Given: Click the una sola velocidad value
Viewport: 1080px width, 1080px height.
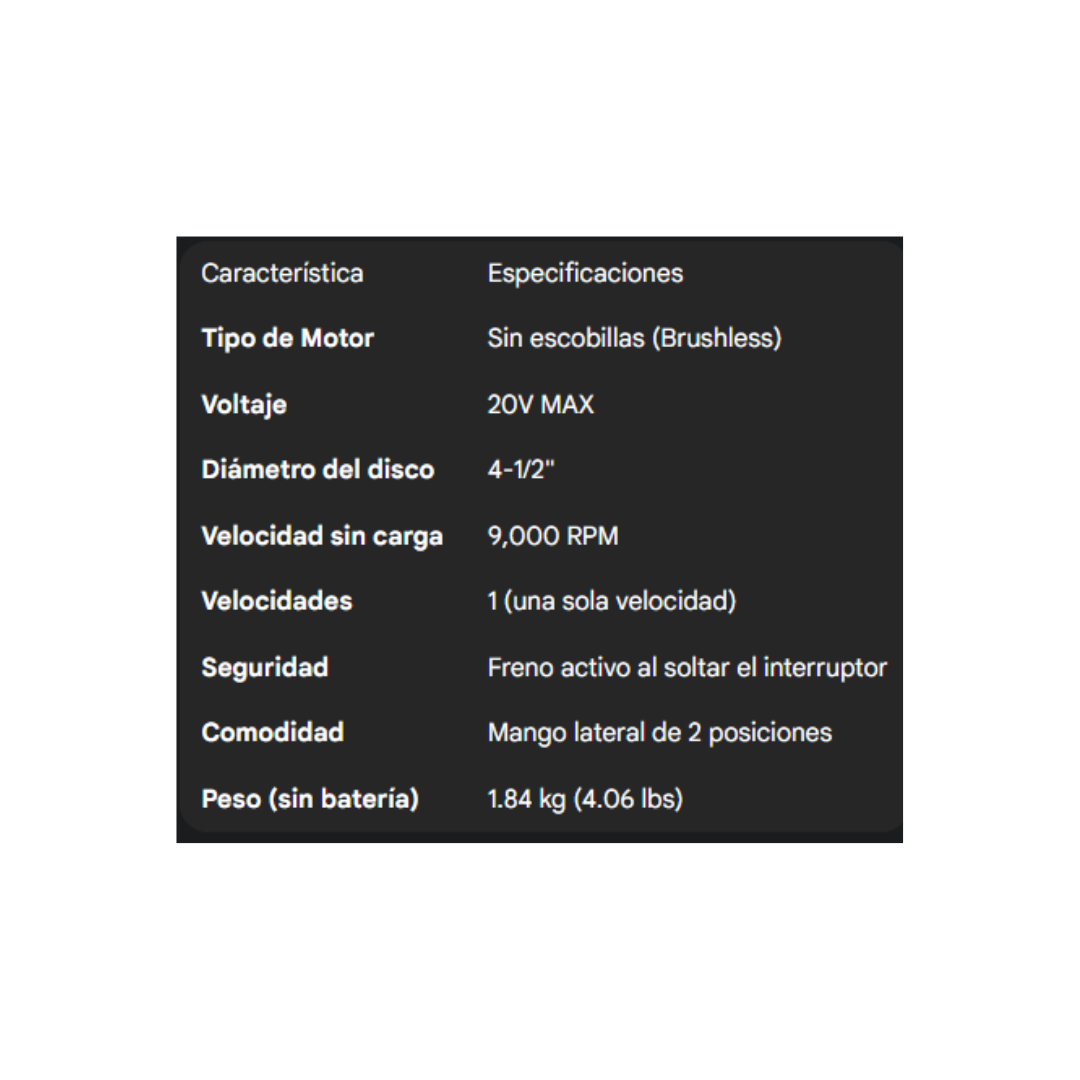Looking at the screenshot, I should pyautogui.click(x=620, y=601).
